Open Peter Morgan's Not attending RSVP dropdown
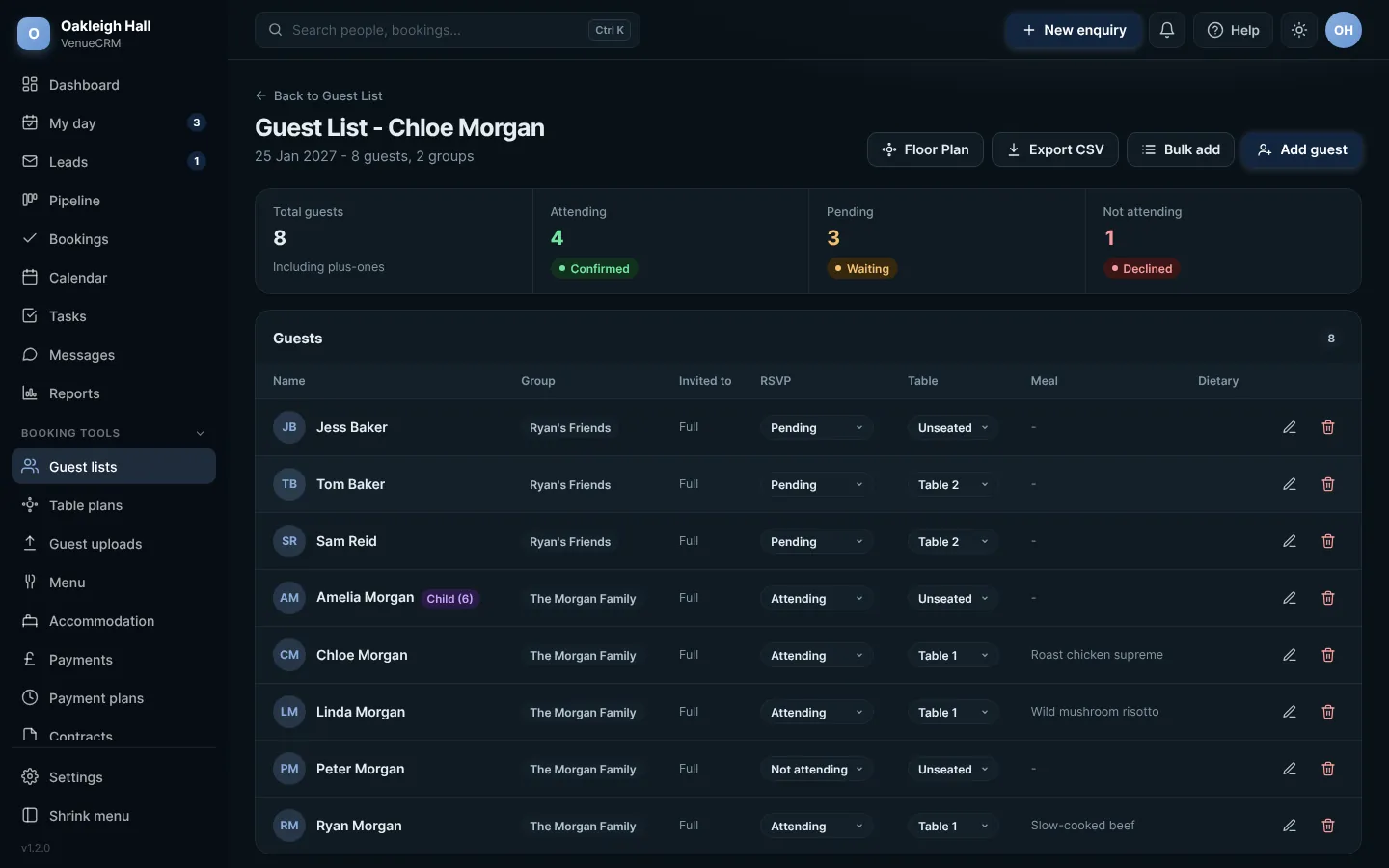1389x868 pixels. pos(816,770)
